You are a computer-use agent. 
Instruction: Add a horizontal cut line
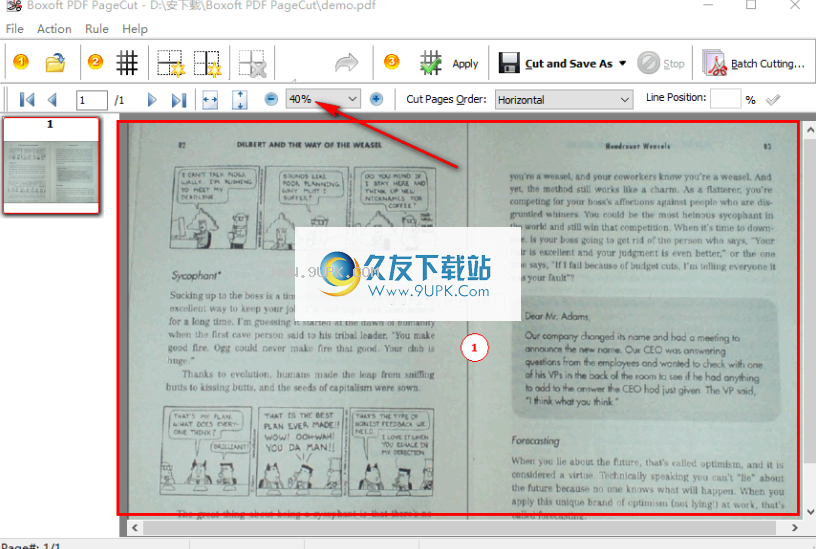170,63
